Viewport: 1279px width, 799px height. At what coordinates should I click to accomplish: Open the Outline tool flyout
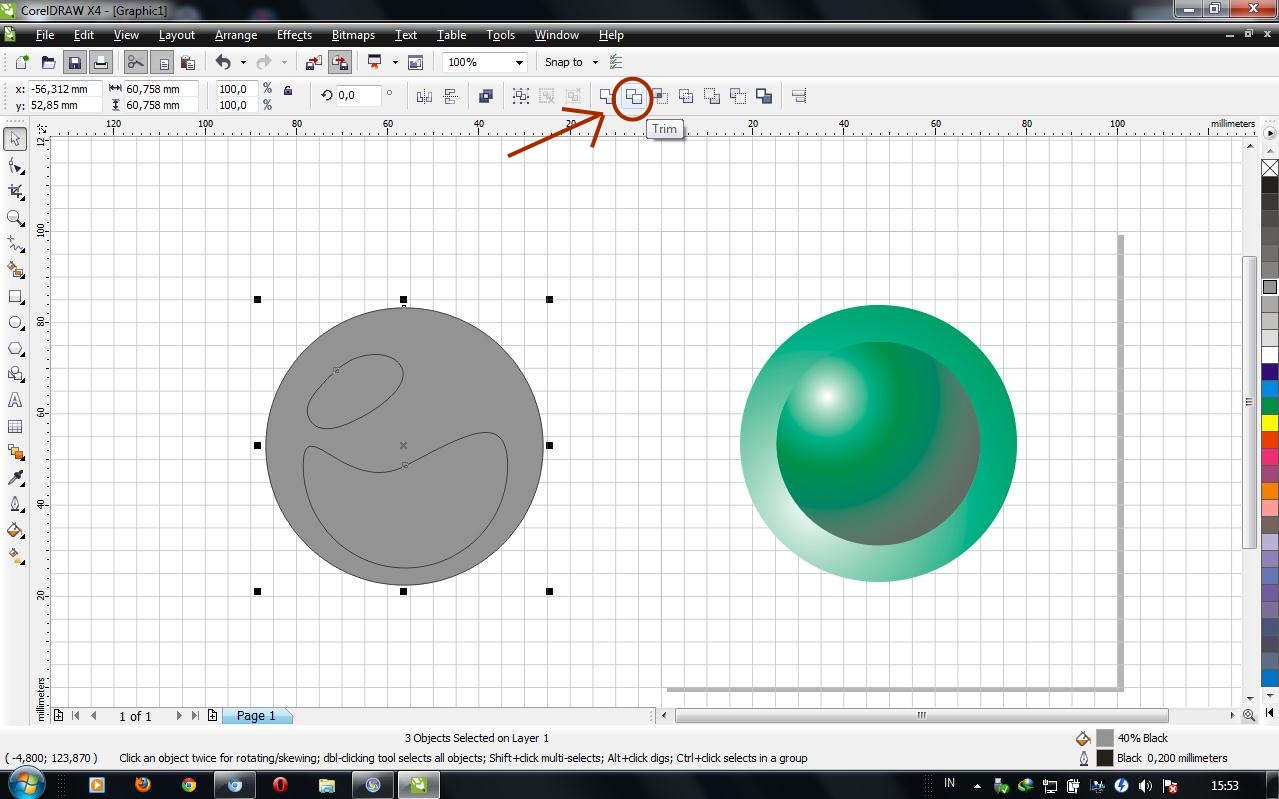click(x=15, y=504)
